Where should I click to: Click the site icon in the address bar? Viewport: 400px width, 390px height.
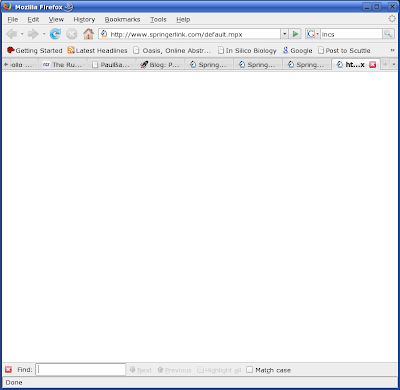[x=104, y=34]
